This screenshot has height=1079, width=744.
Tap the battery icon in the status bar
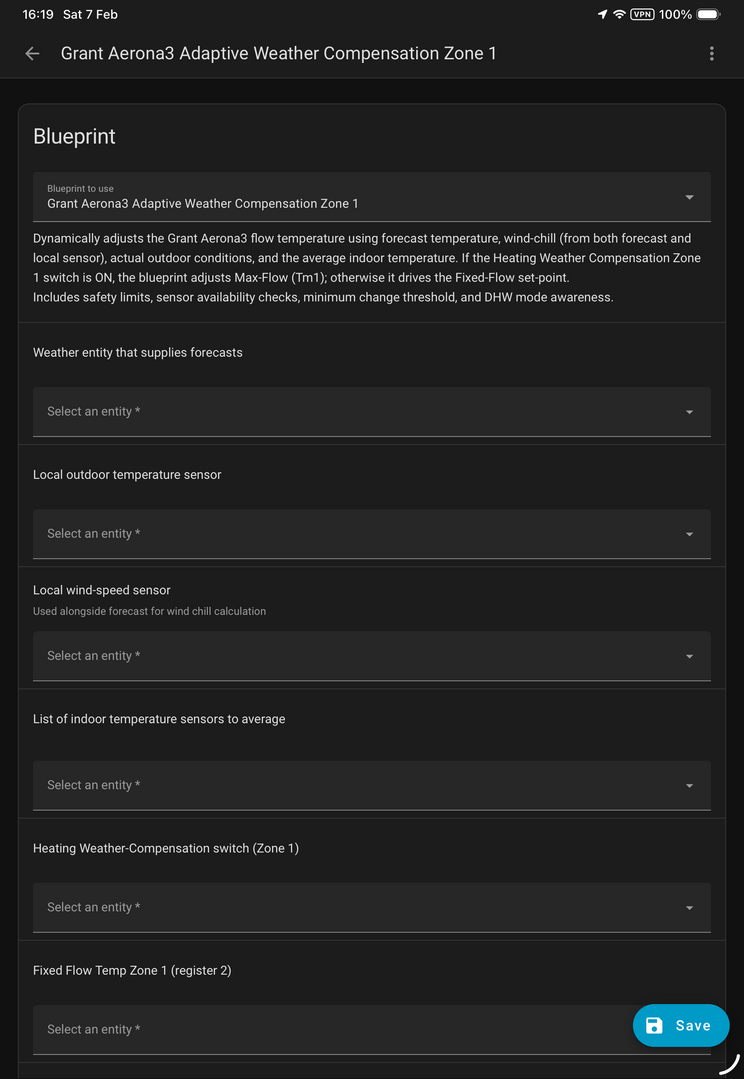(708, 15)
